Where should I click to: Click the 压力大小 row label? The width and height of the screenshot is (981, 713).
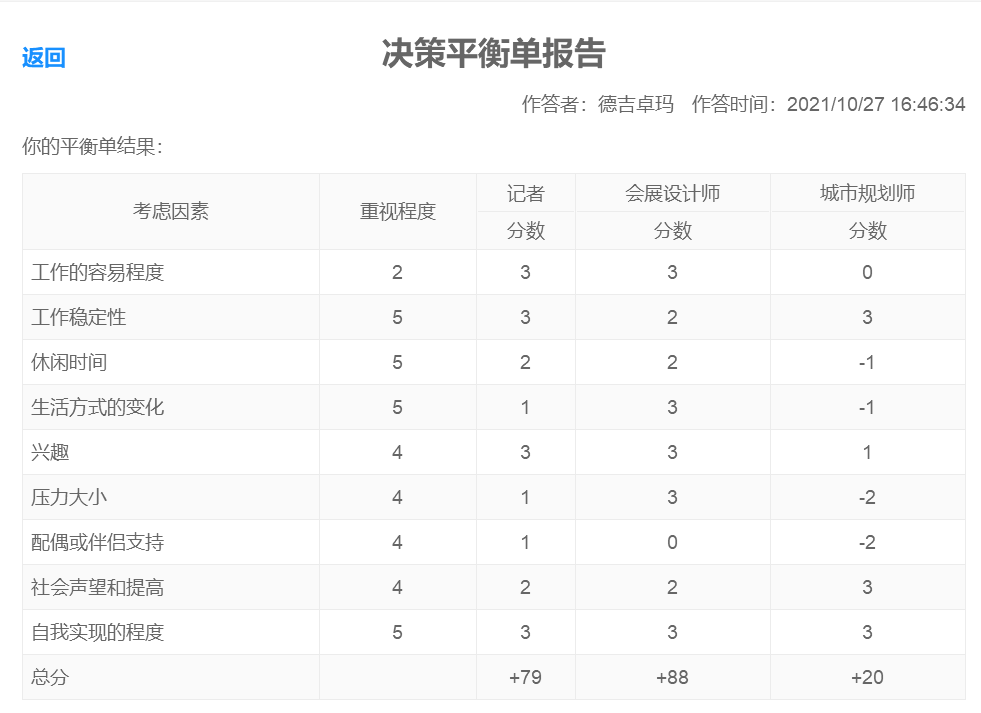(69, 498)
